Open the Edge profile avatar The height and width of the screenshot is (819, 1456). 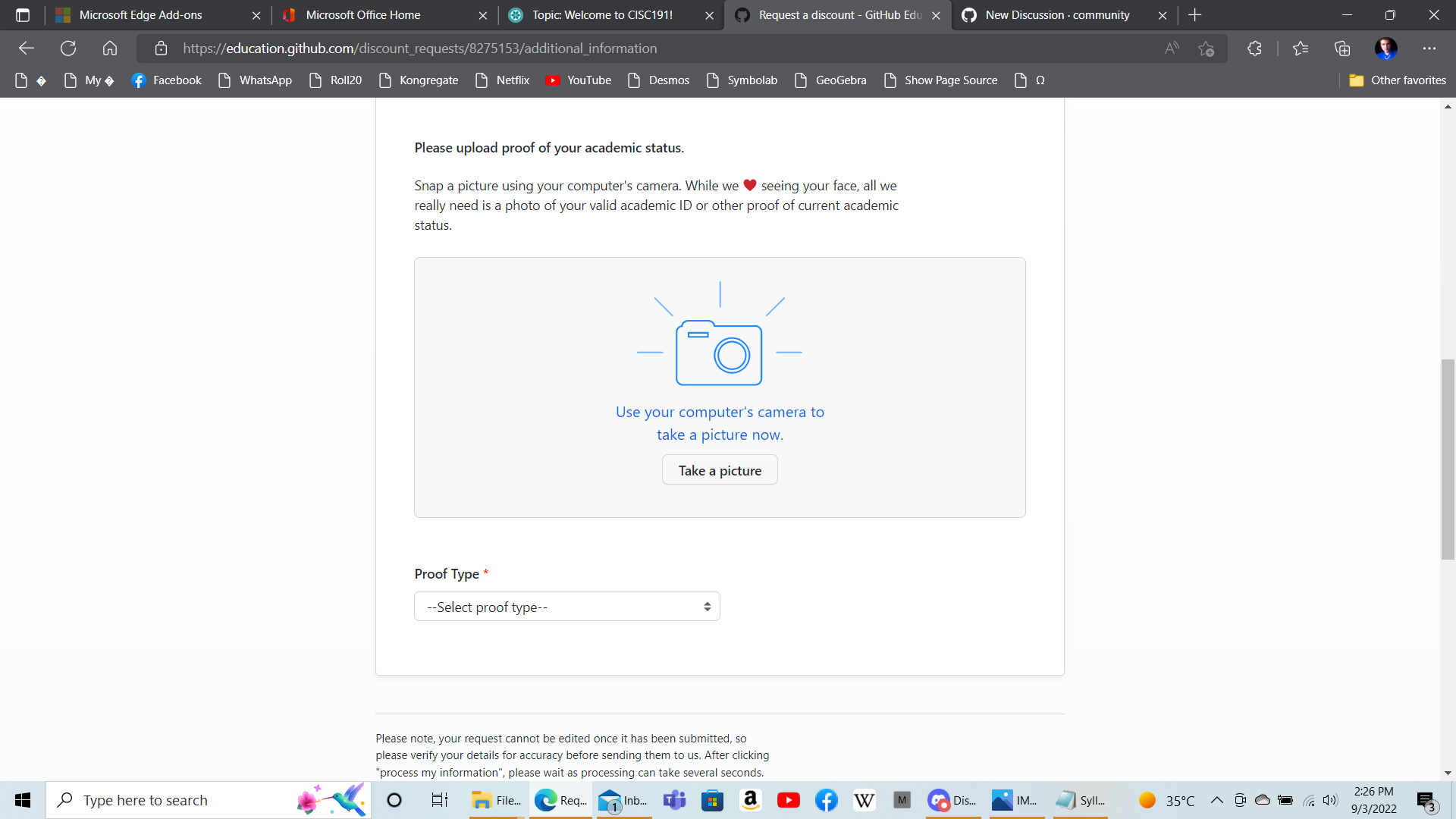tap(1385, 49)
